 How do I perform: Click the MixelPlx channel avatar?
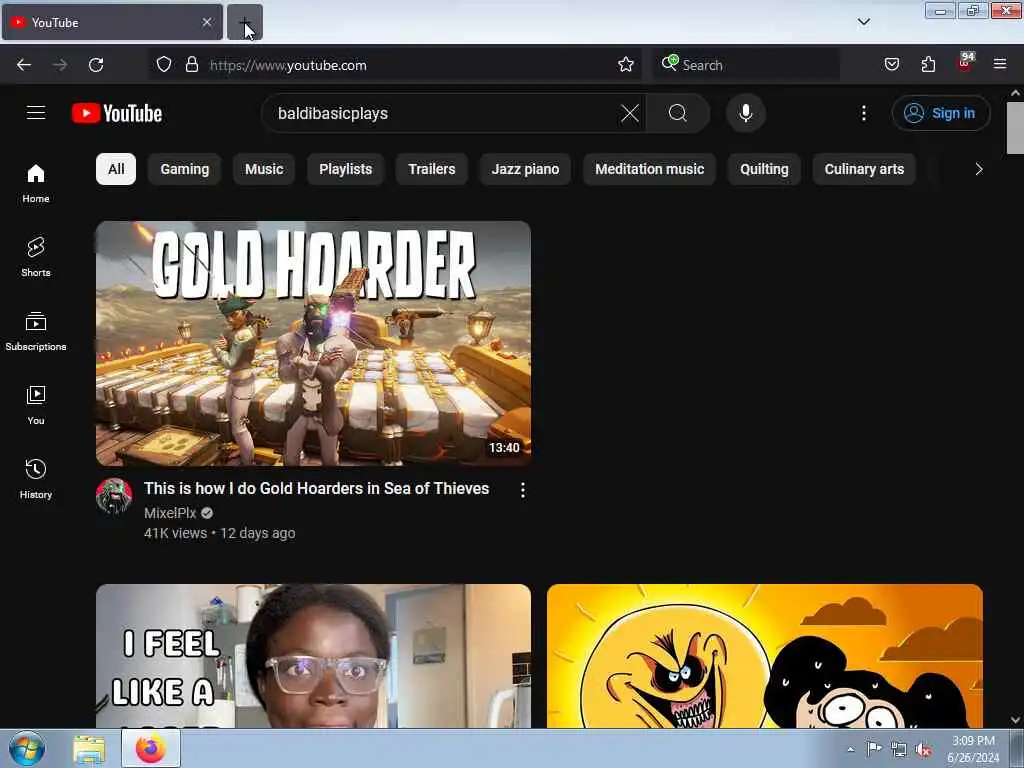click(x=114, y=496)
